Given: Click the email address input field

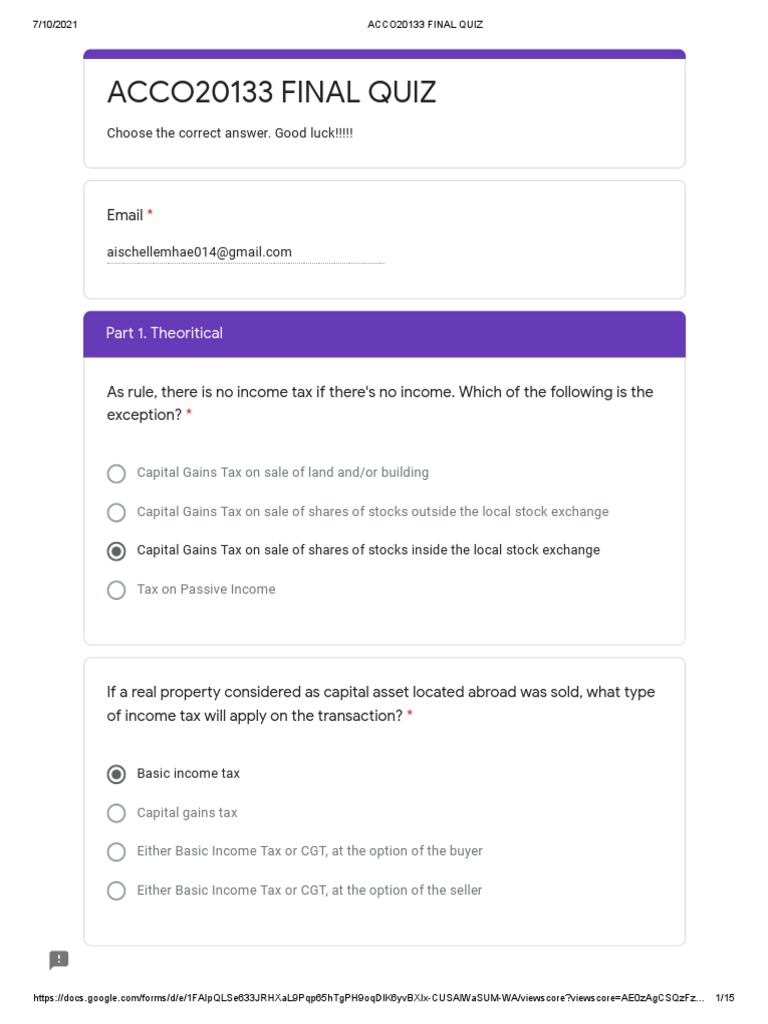Looking at the screenshot, I should (245, 253).
